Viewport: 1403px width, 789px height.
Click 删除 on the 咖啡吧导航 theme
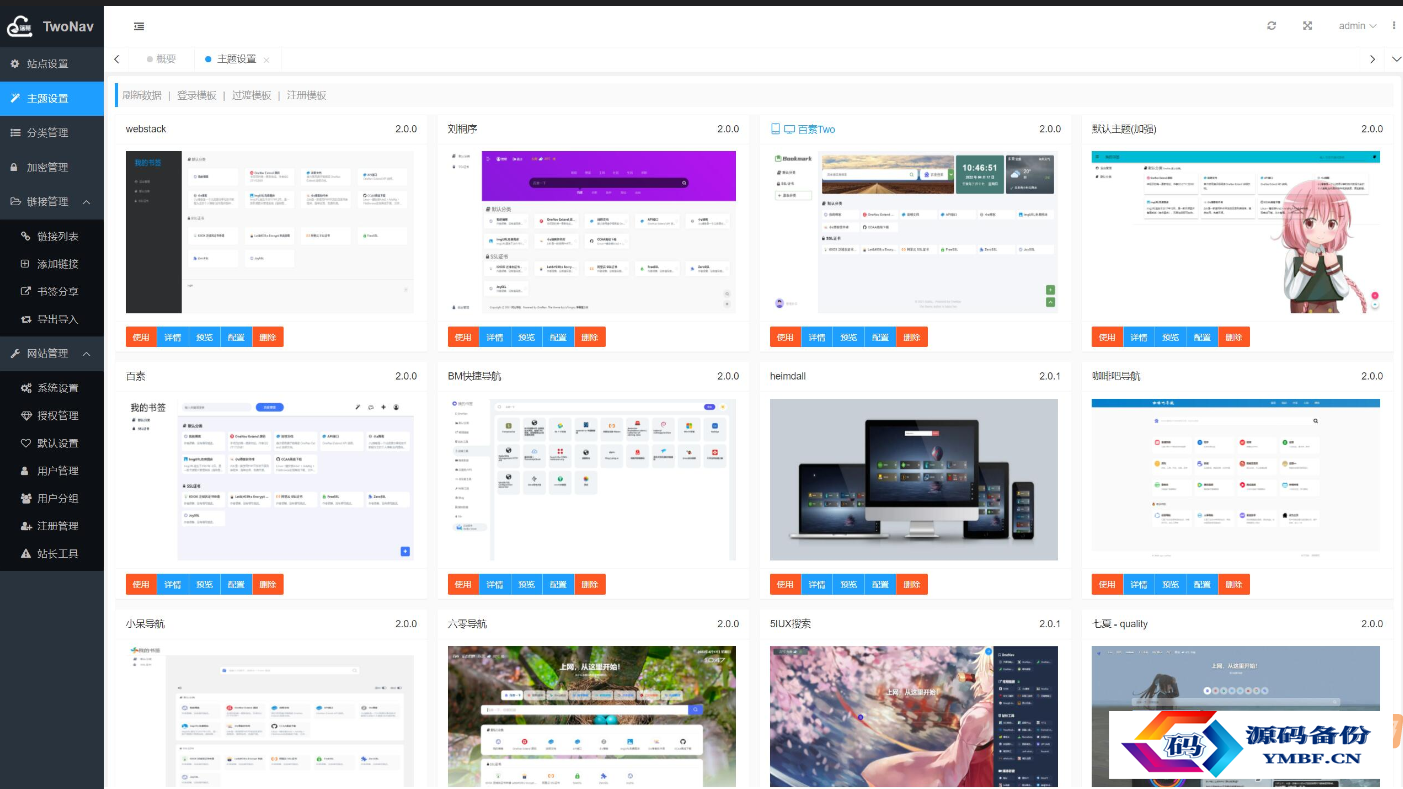1234,584
